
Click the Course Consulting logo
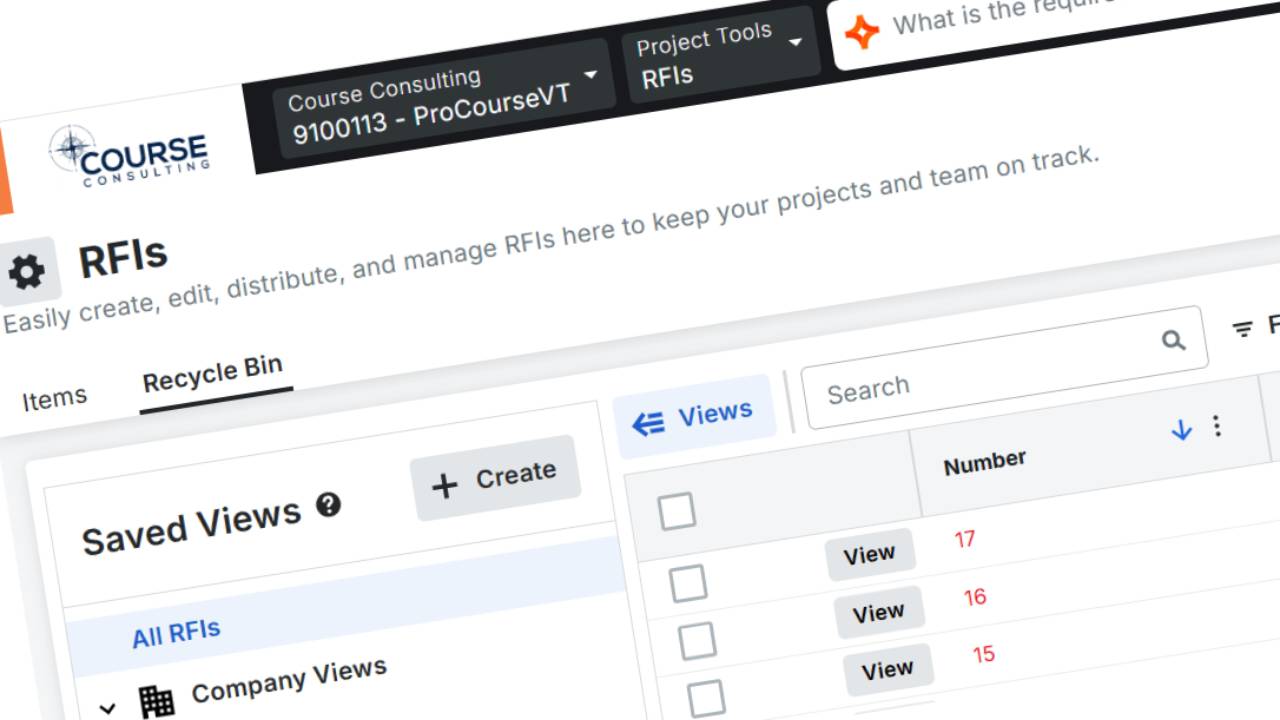(130, 156)
